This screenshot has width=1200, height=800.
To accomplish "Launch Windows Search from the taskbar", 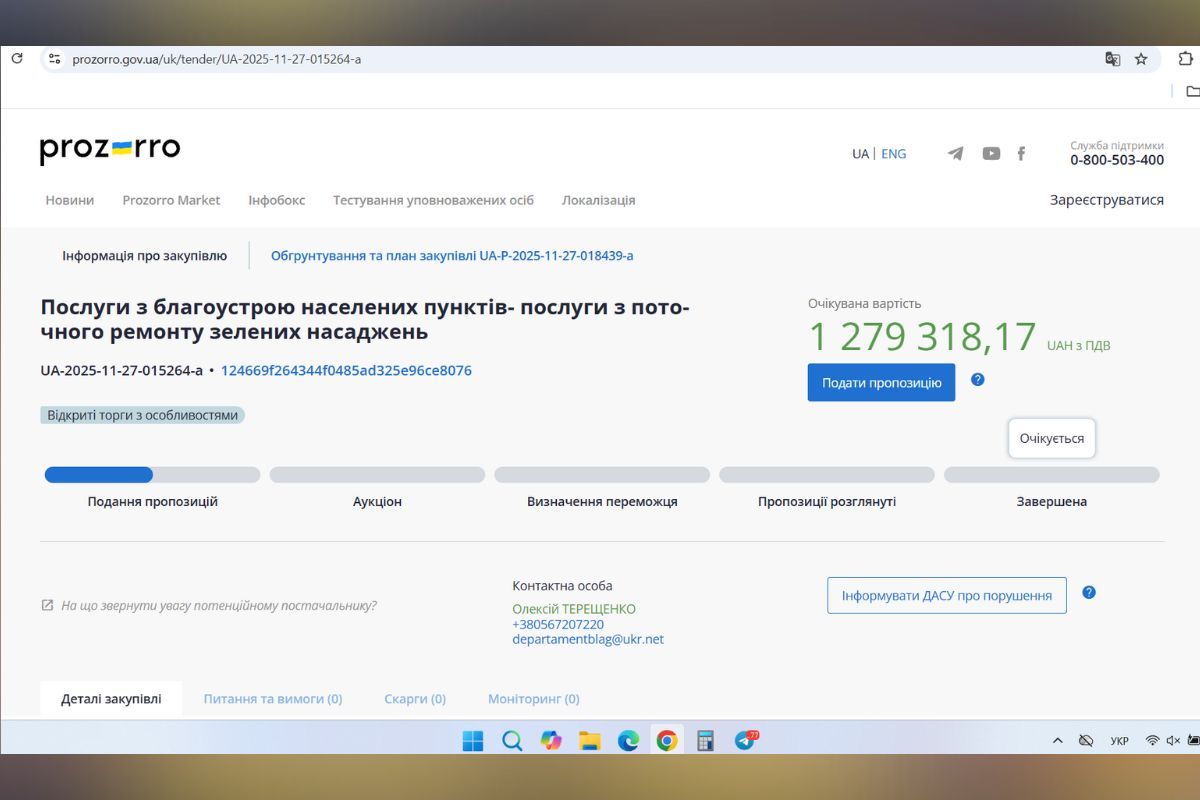I will pos(512,740).
